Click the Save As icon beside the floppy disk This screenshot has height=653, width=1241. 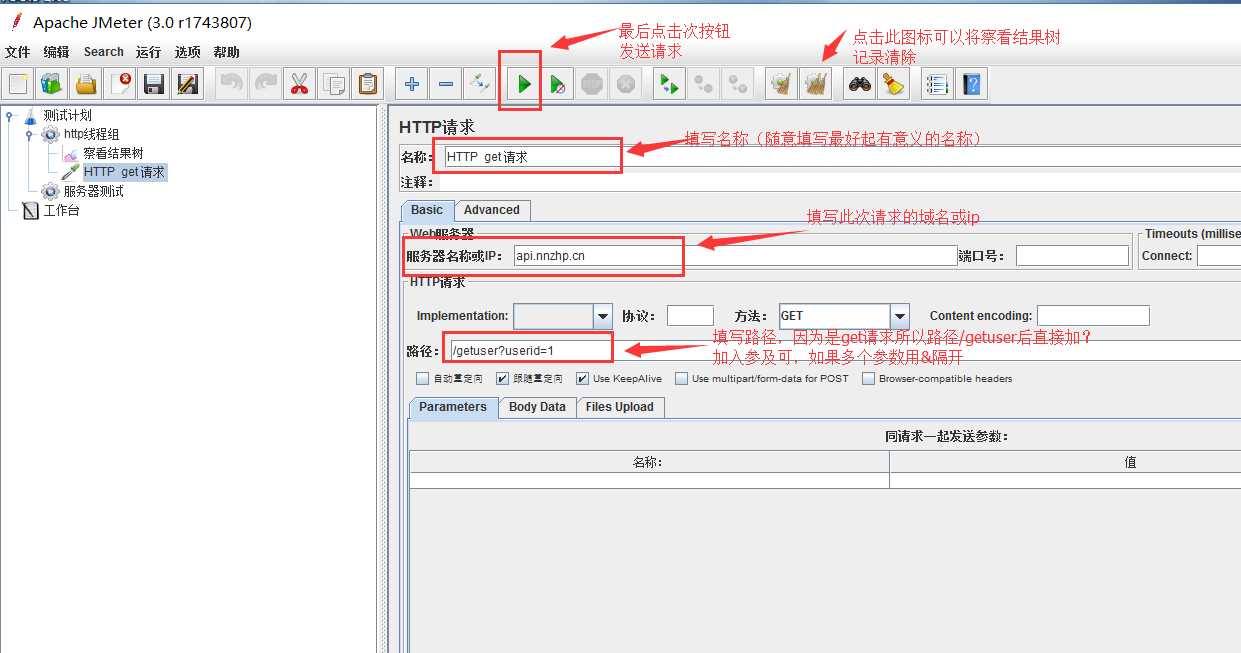pos(188,84)
